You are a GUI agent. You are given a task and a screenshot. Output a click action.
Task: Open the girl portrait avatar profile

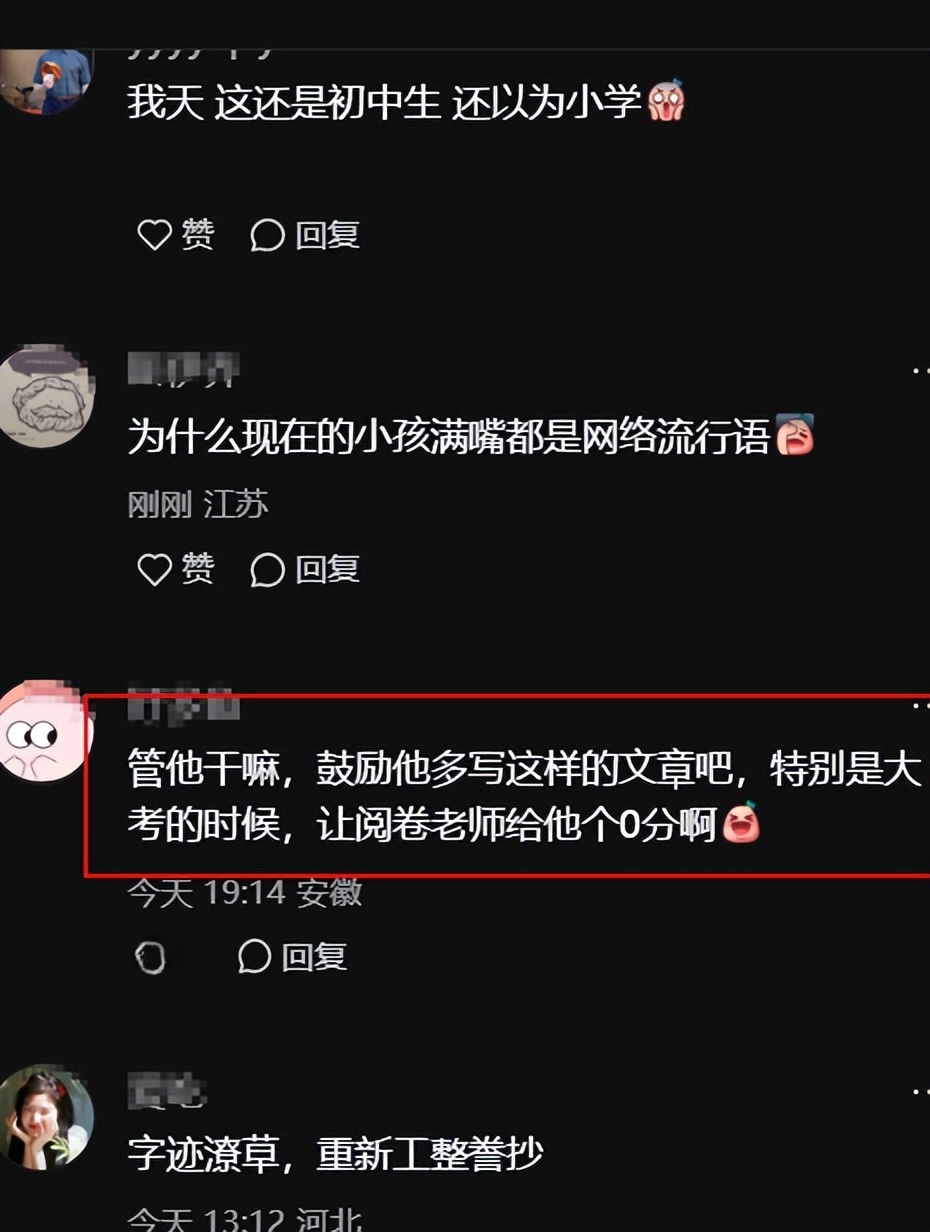coord(45,1116)
